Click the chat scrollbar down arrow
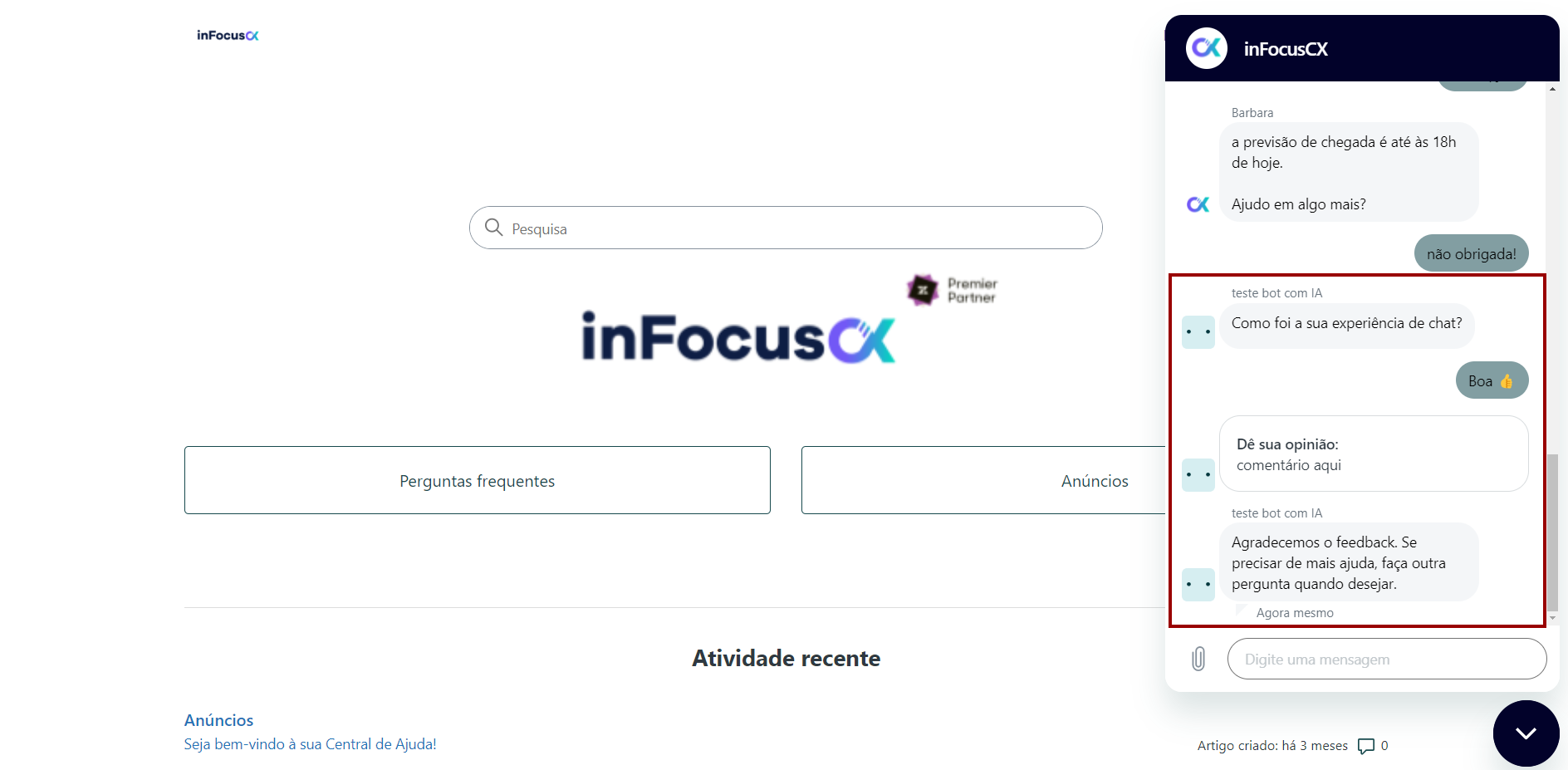This screenshot has height=770, width=1568. click(1552, 618)
